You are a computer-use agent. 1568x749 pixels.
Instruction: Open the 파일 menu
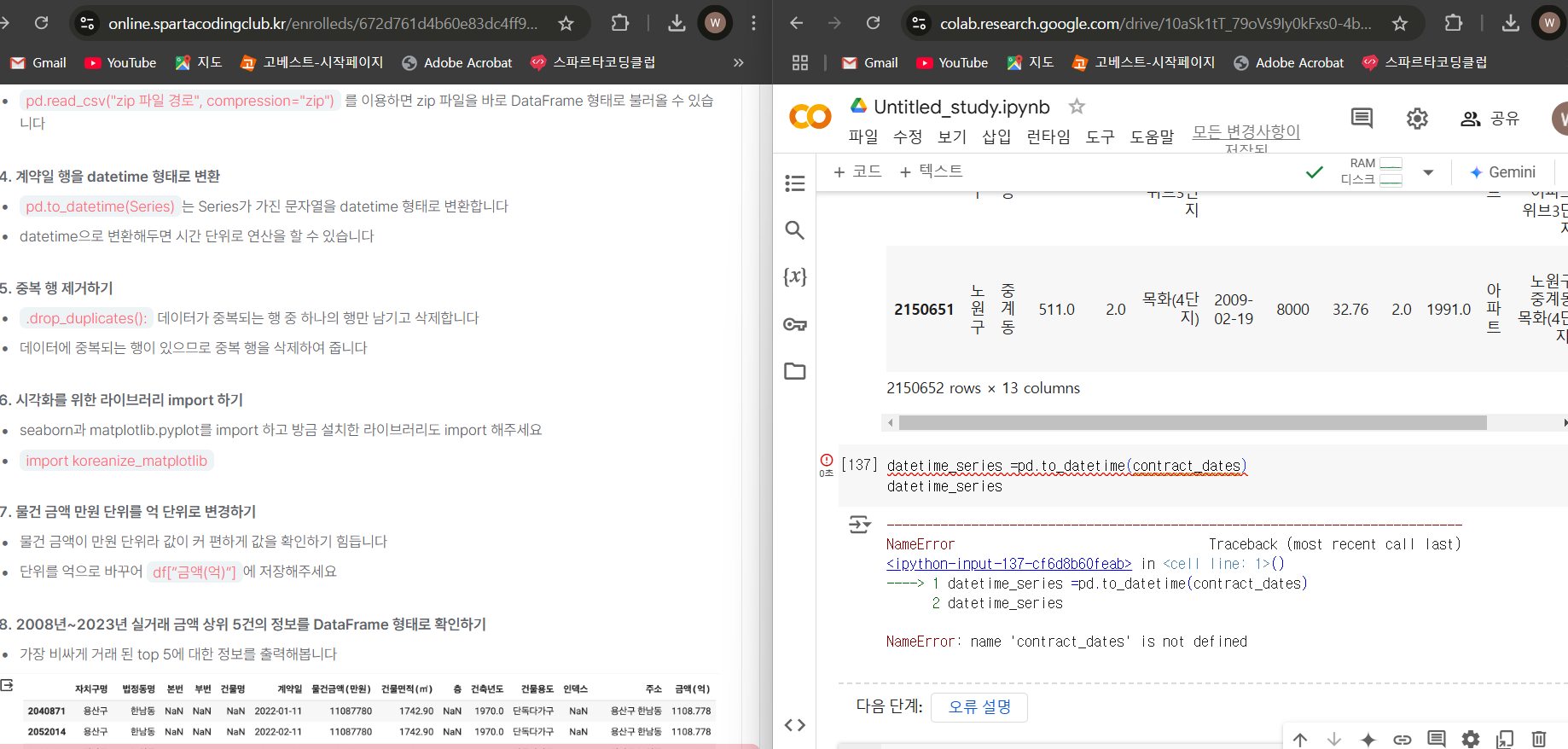[x=863, y=136]
